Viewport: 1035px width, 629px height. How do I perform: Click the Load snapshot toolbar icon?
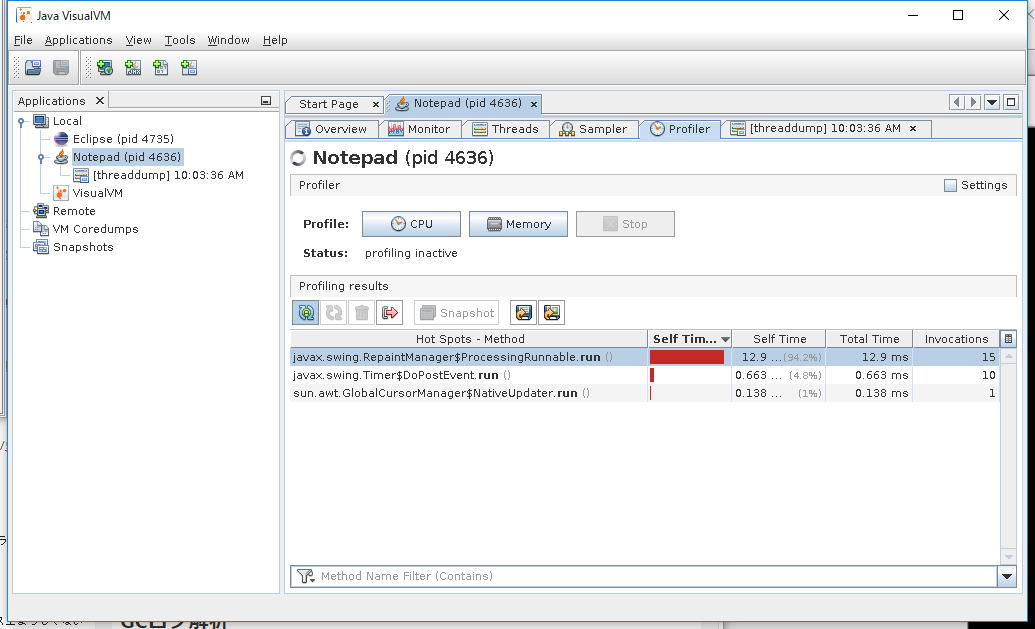33,67
